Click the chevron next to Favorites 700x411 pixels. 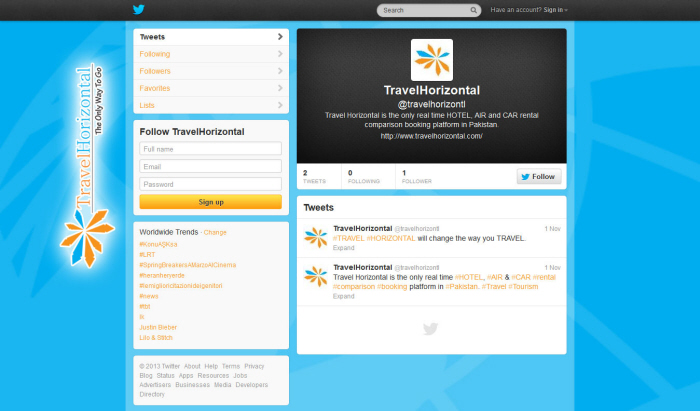[x=280, y=88]
